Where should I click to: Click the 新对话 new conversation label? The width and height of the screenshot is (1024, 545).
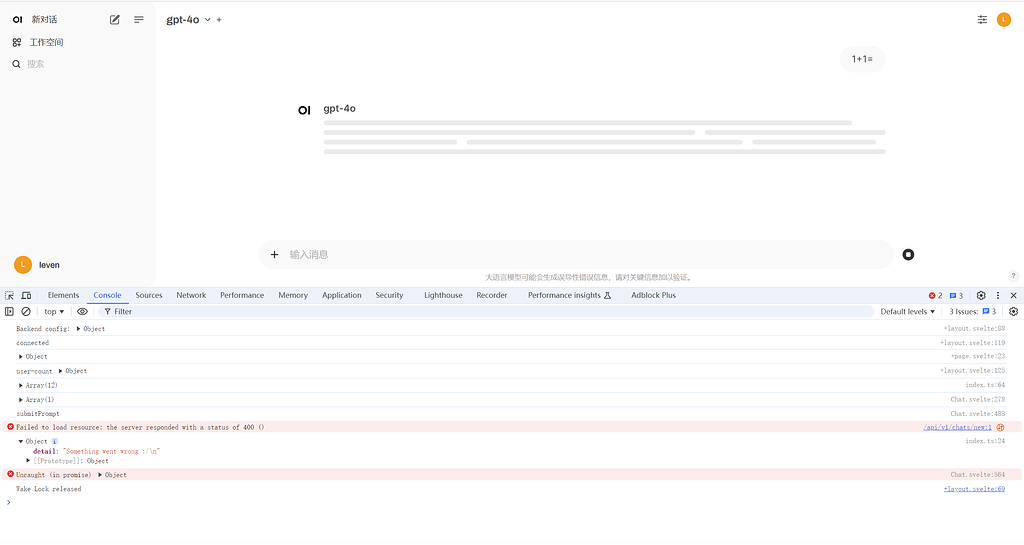pos(44,20)
